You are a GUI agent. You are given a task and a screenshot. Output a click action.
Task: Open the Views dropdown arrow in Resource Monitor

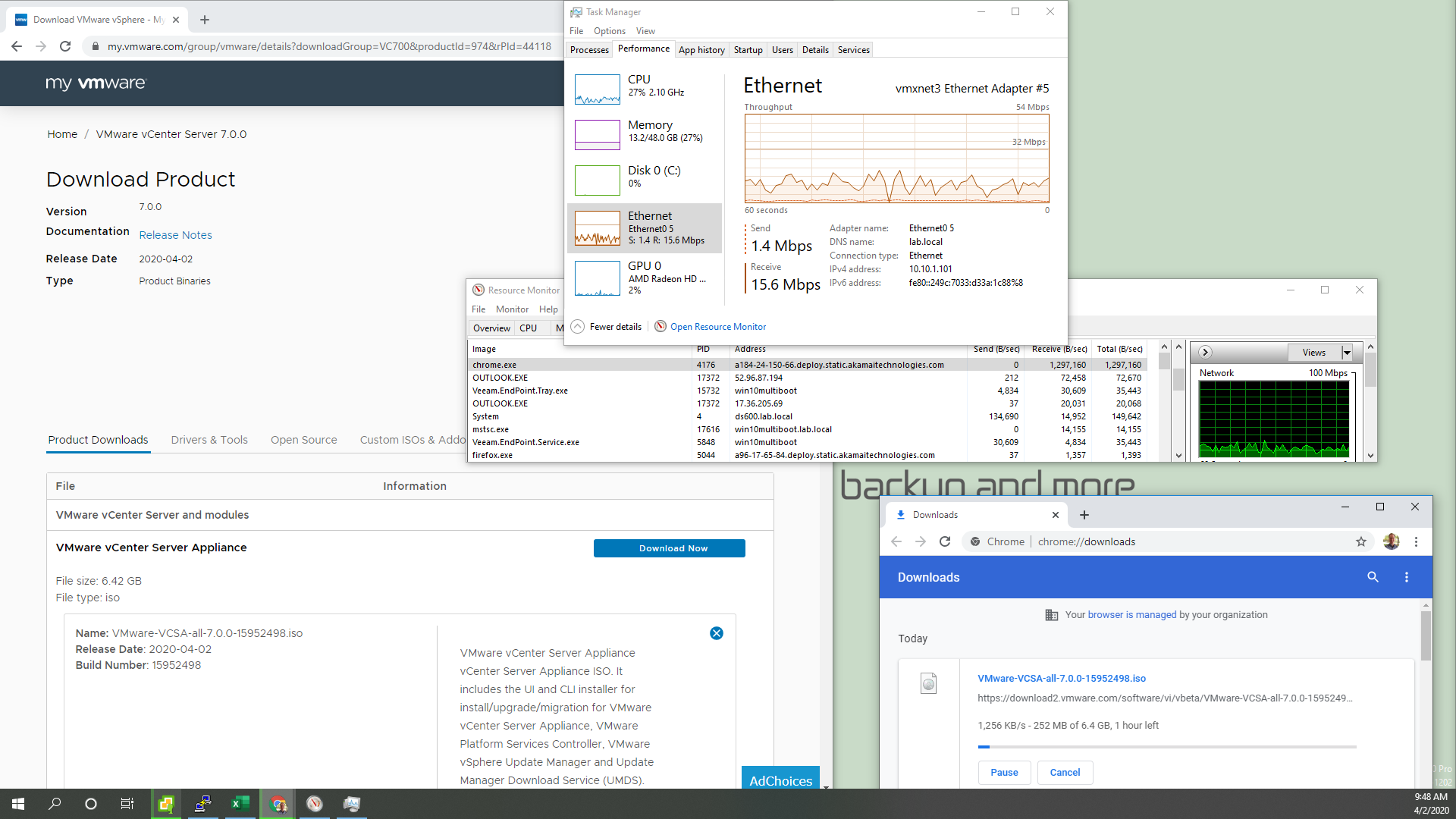coord(1347,353)
